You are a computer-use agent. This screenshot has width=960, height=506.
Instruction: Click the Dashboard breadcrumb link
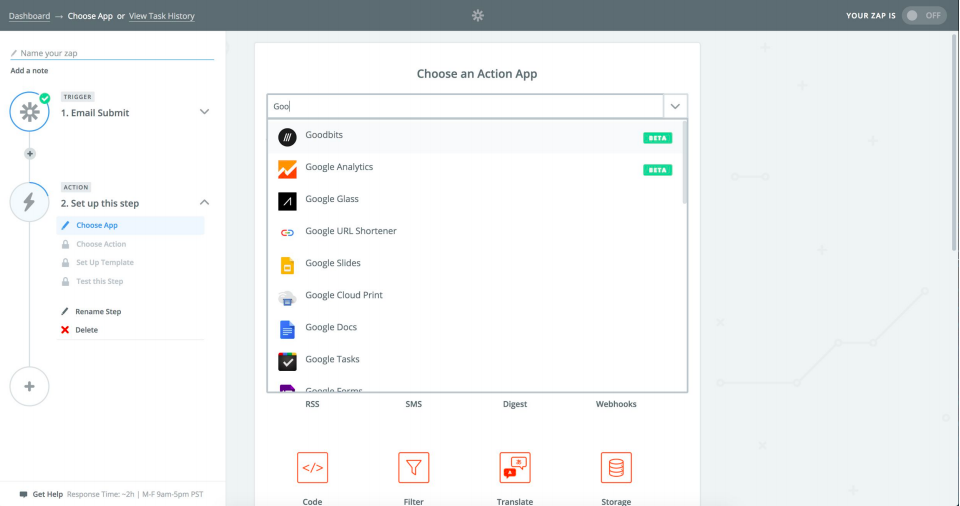pyautogui.click(x=29, y=16)
